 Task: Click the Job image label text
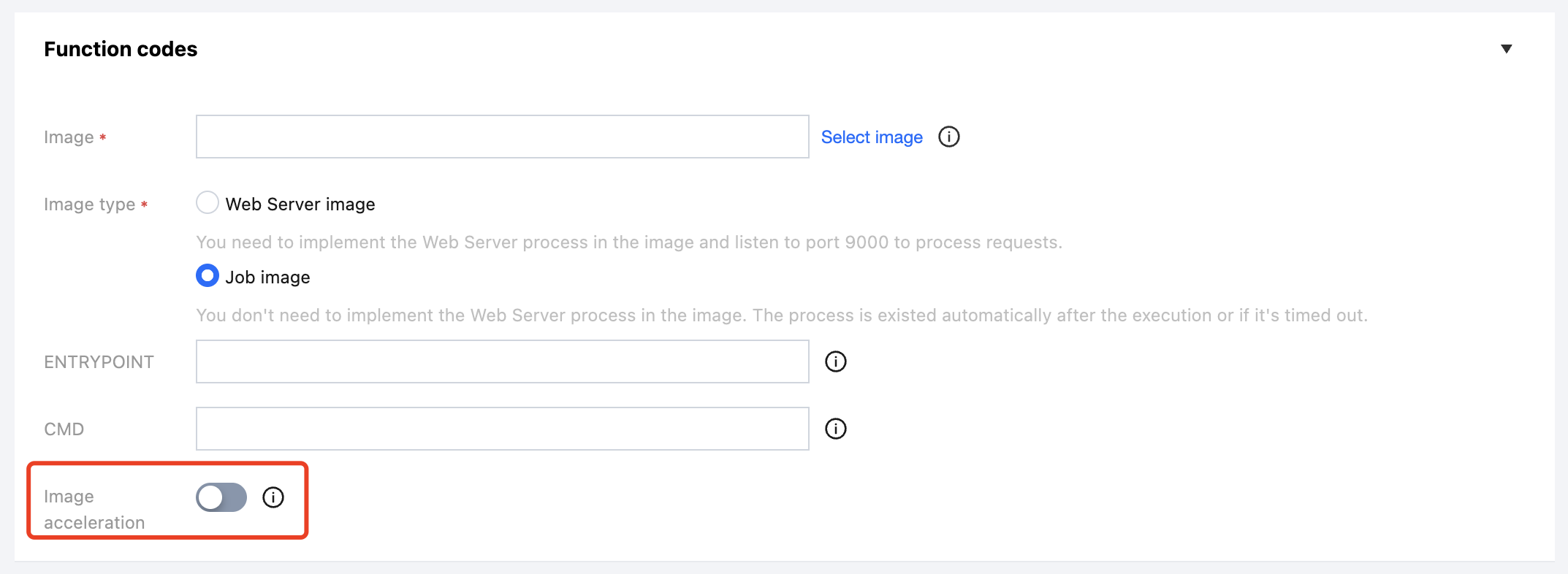click(267, 278)
